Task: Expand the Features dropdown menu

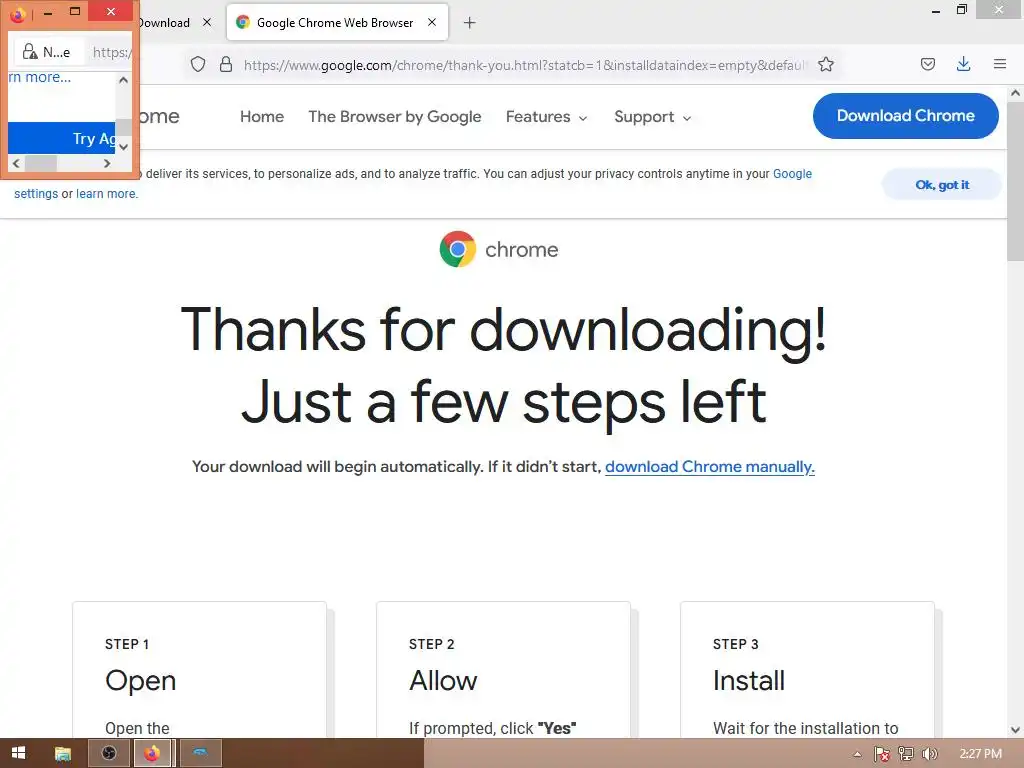Action: (547, 117)
